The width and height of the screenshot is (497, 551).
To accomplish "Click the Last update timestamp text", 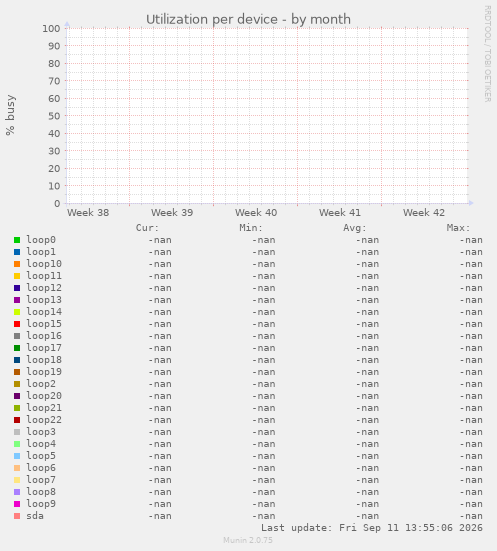I will (372, 528).
